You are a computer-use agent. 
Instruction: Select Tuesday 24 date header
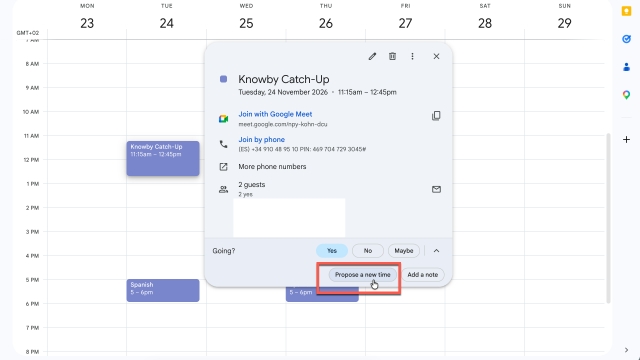tap(167, 23)
